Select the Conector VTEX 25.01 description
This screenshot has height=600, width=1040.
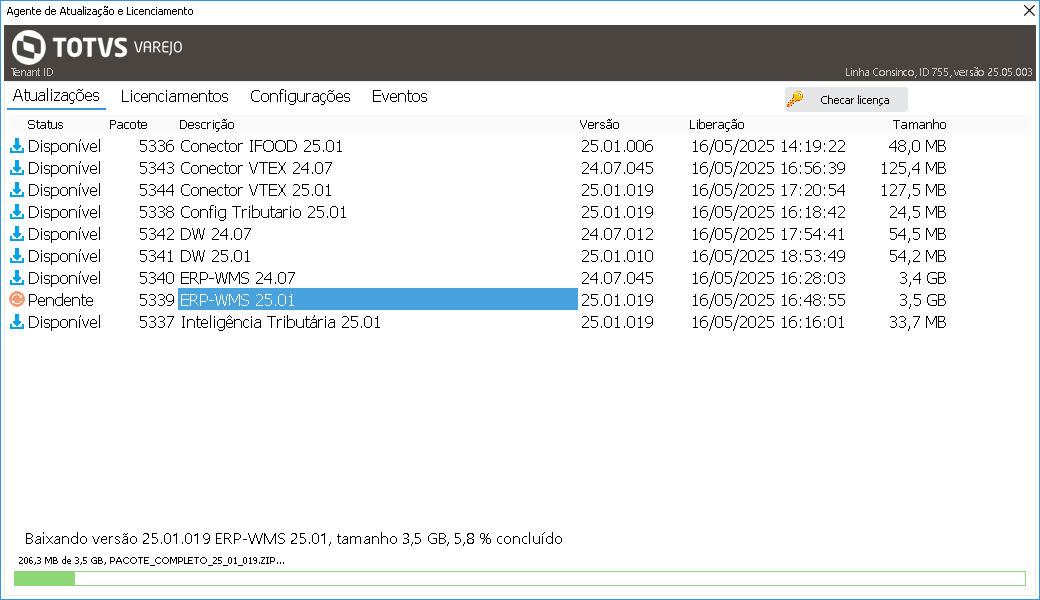tap(256, 190)
